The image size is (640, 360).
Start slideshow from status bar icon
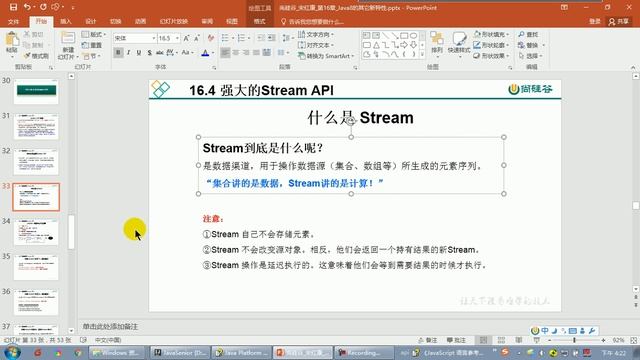click(x=536, y=340)
